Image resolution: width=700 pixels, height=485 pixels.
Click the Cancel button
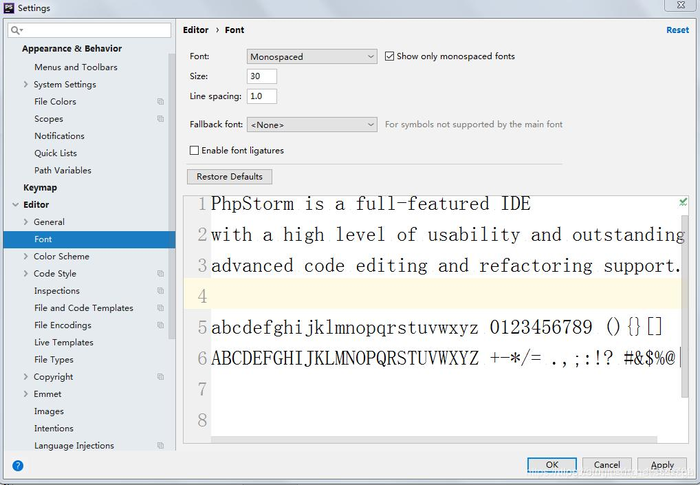click(x=607, y=464)
